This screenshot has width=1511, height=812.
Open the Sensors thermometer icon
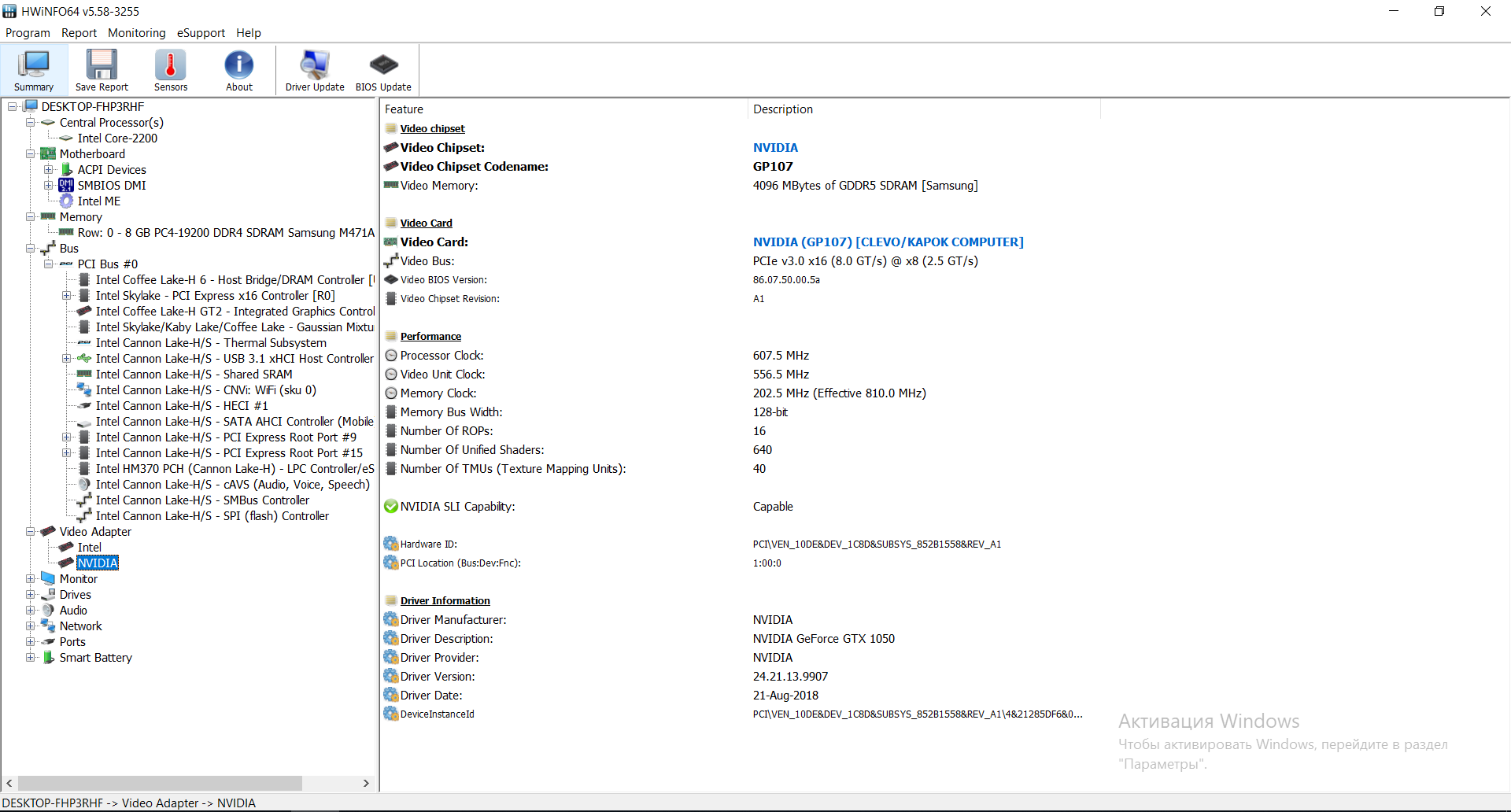pos(171,65)
